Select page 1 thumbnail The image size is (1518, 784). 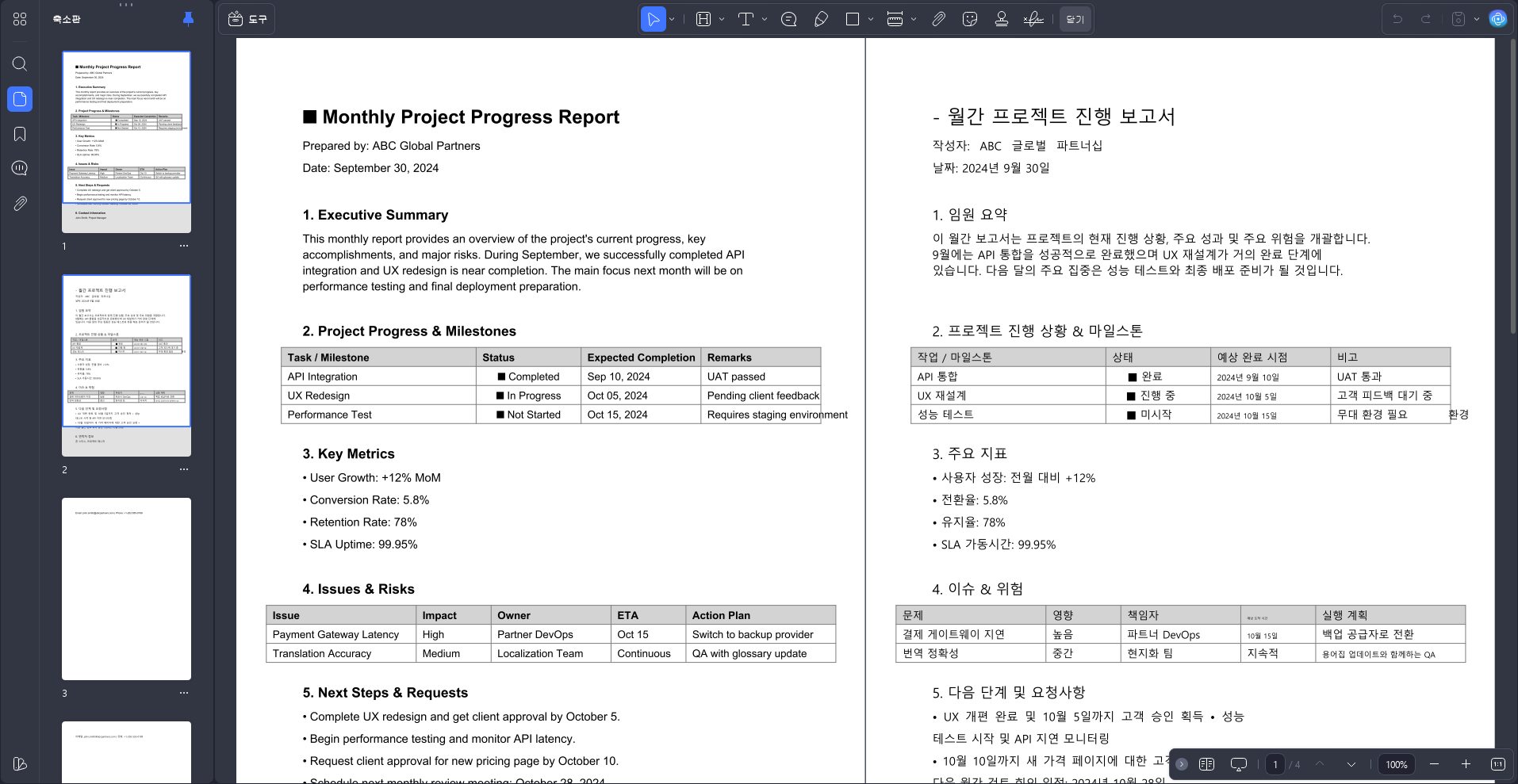point(126,141)
